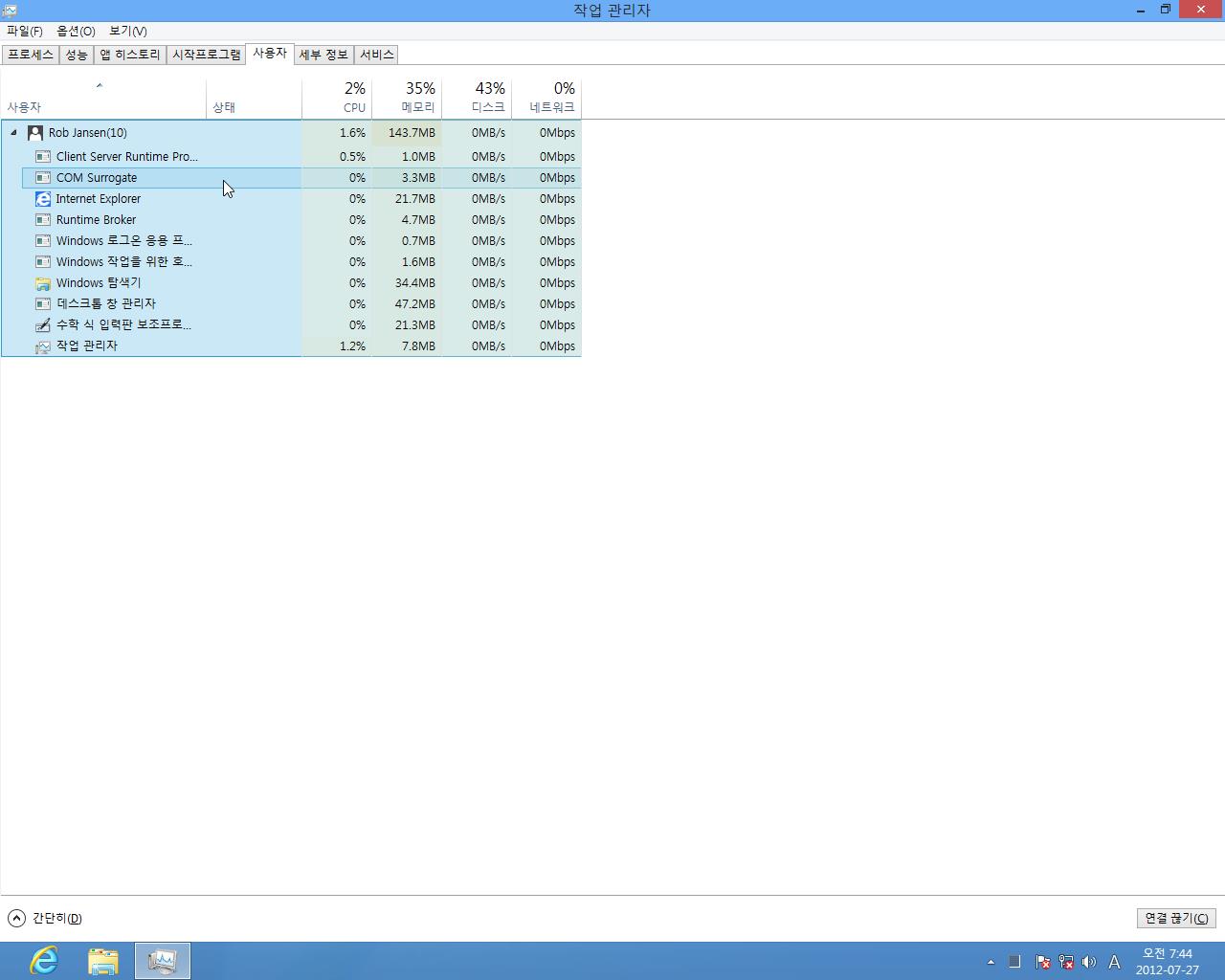Screen dimensions: 1225x980
Task: Click the Task Manager title bar icon
Action: [x=10, y=10]
